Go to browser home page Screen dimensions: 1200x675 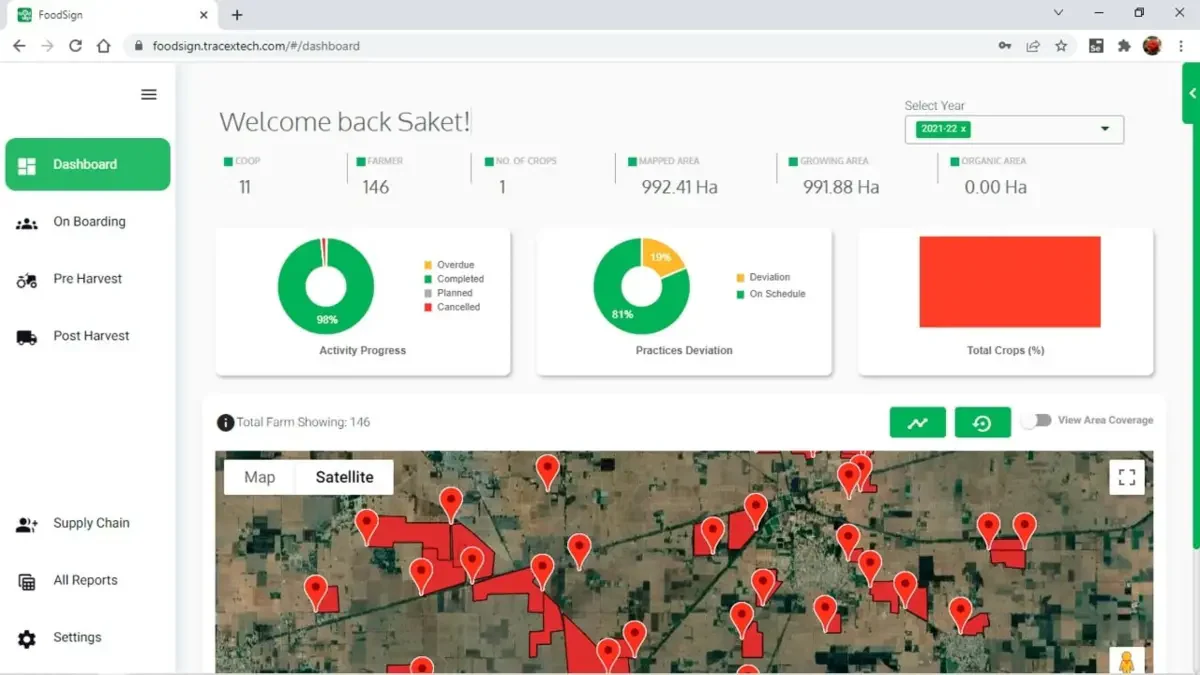point(103,46)
